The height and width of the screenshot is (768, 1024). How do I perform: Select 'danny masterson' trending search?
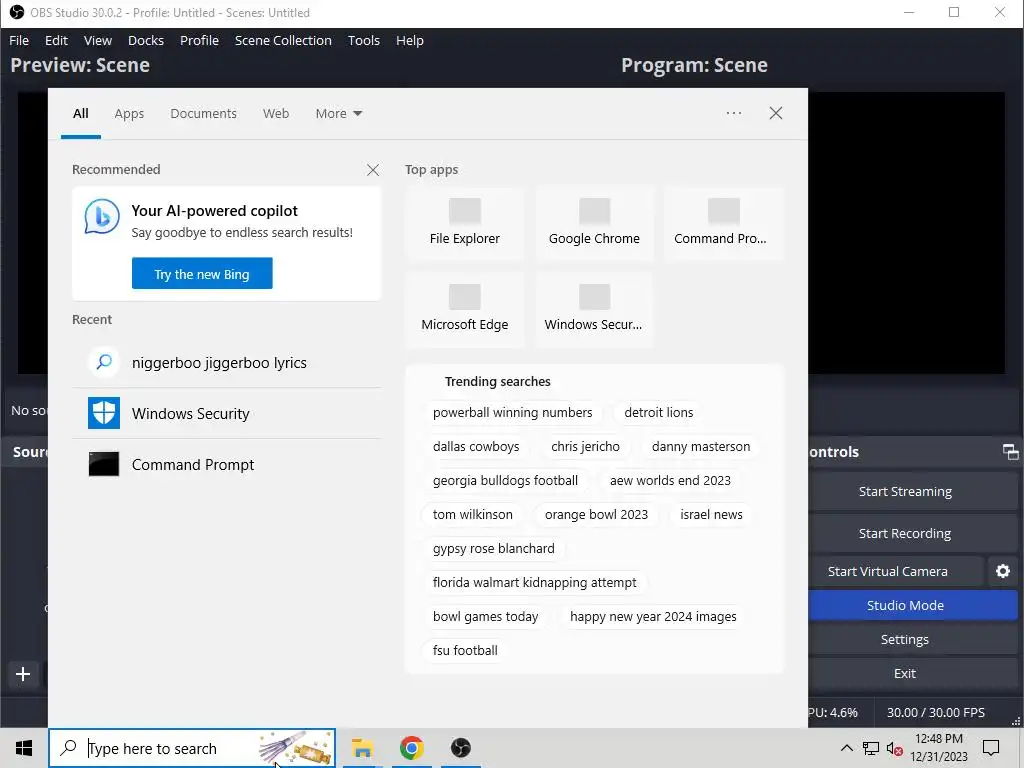[x=701, y=447]
